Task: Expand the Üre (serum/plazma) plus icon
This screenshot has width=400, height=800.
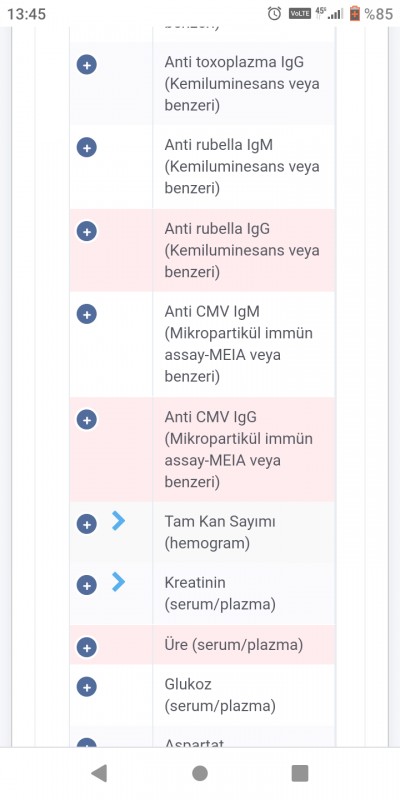Action: 87,647
